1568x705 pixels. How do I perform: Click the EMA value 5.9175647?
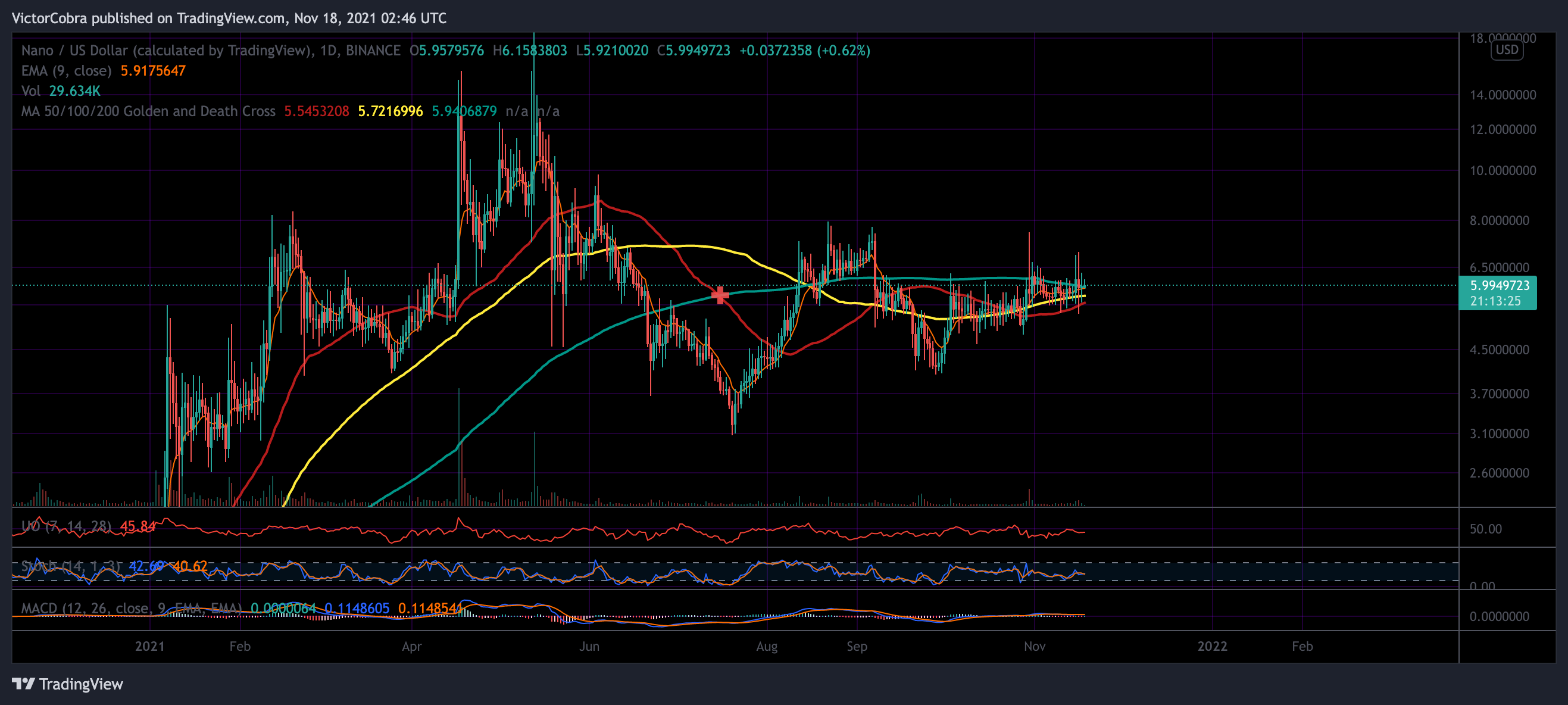pyautogui.click(x=153, y=71)
